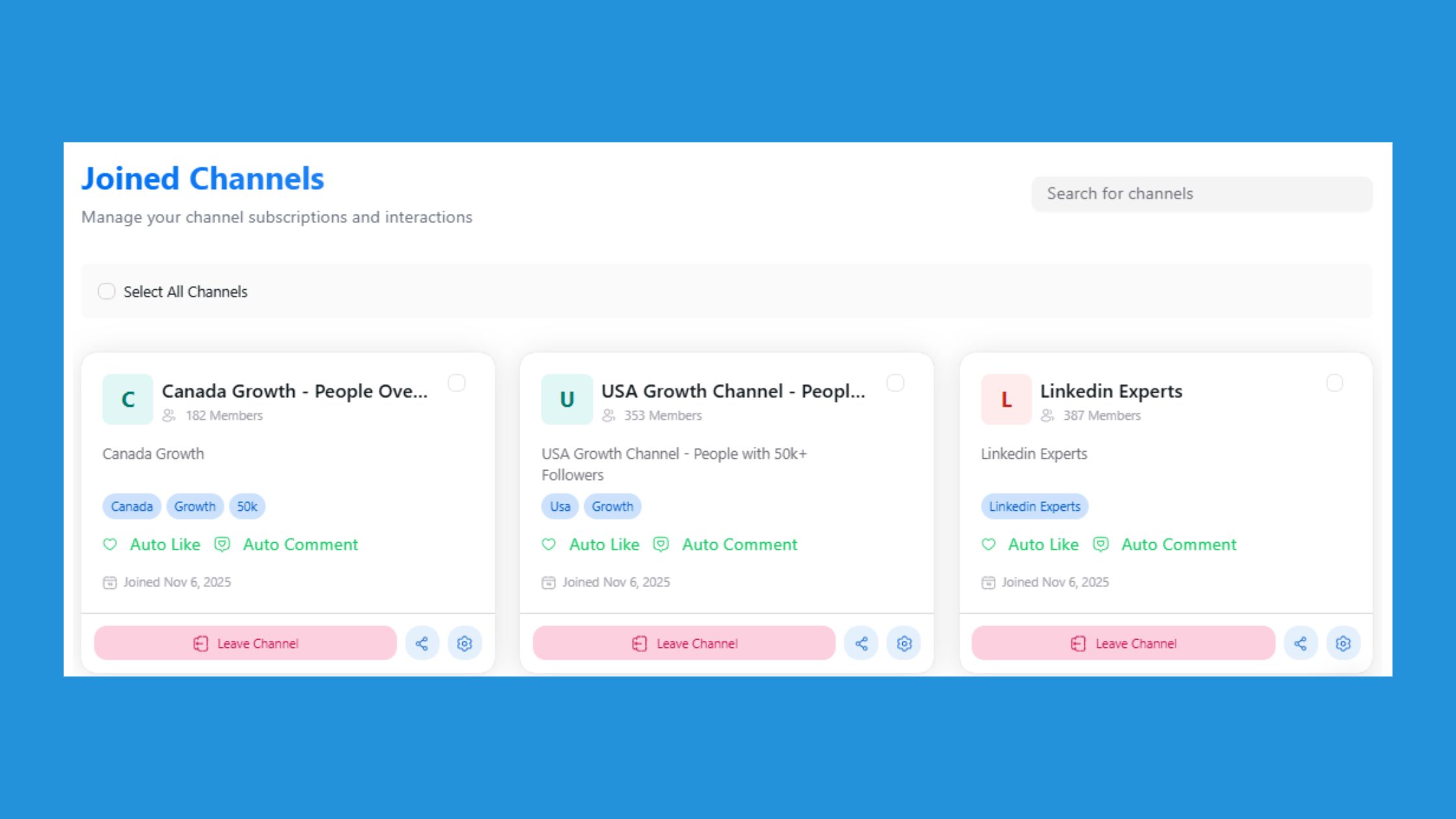Click the Select All Channels label
The image size is (1456, 819).
tap(186, 292)
